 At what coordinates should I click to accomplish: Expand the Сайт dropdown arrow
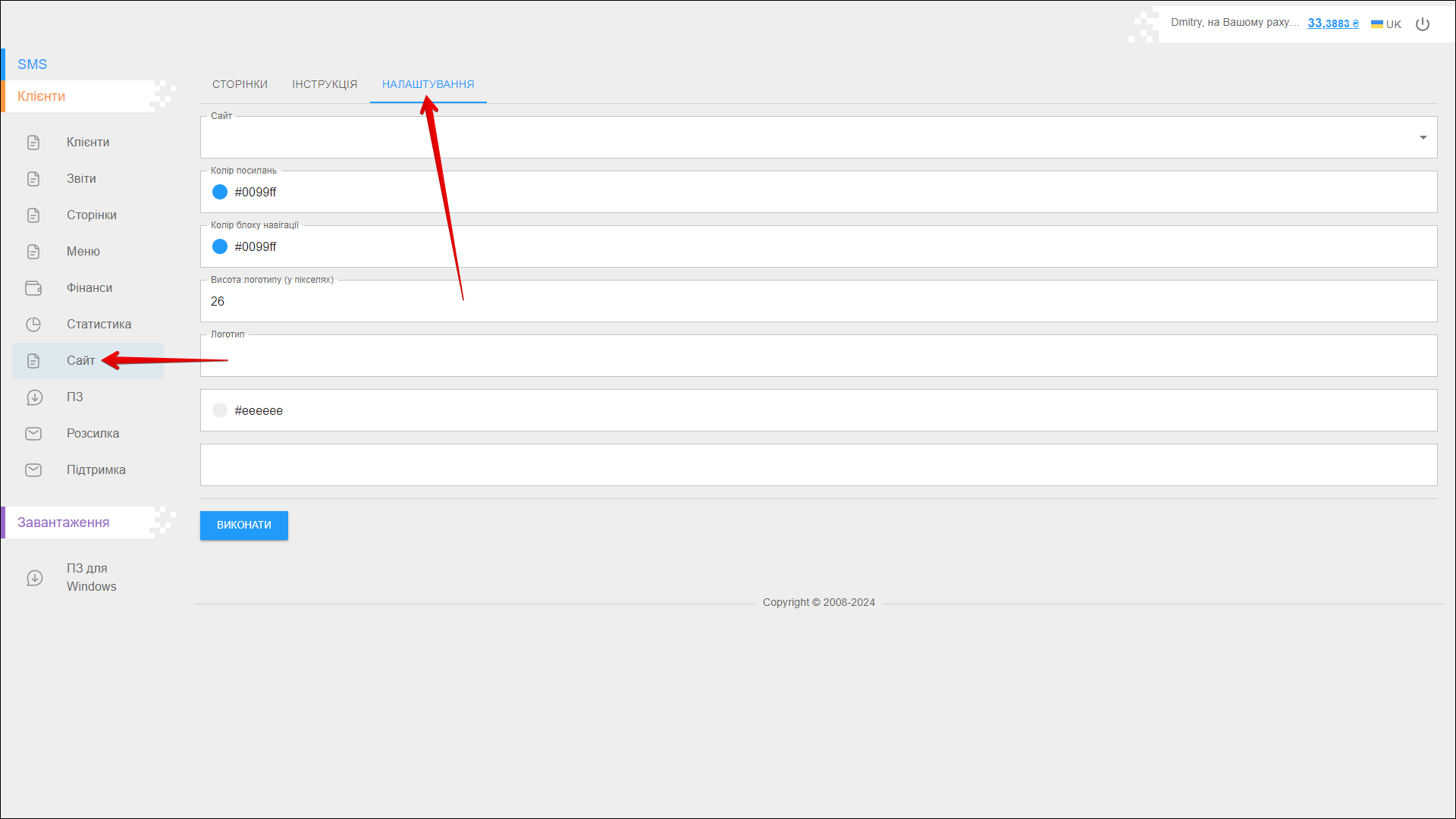click(1423, 137)
